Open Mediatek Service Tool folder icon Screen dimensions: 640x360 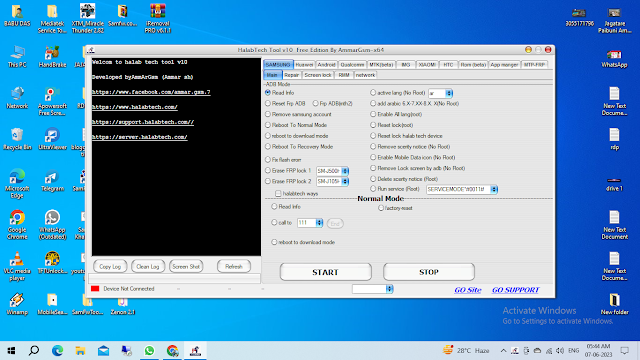pos(52,18)
